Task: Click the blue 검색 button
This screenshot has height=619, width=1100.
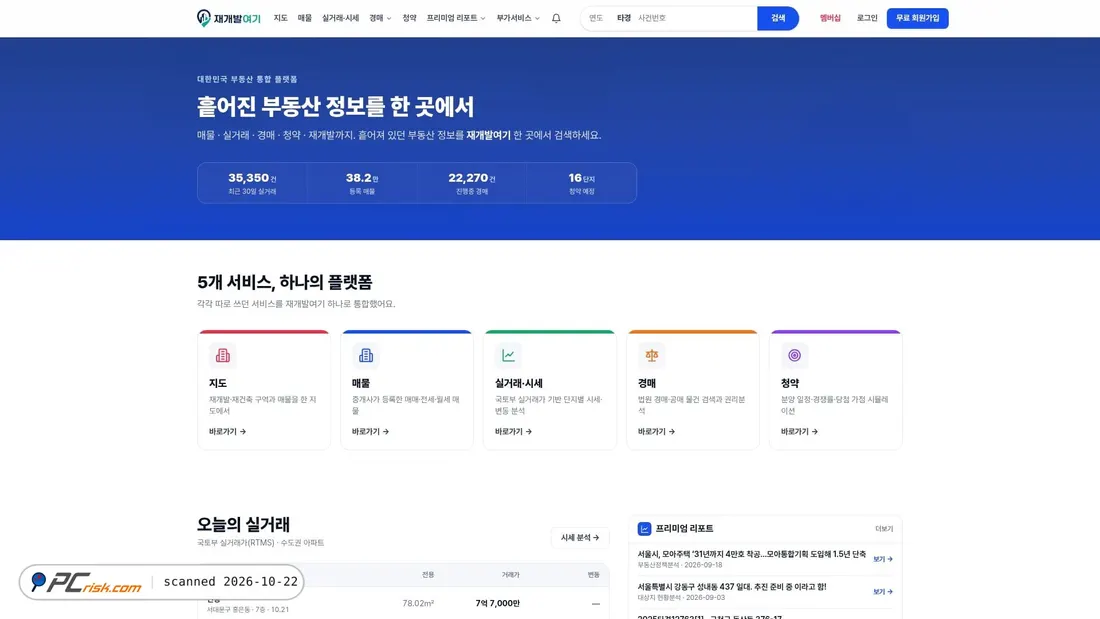Action: (778, 18)
